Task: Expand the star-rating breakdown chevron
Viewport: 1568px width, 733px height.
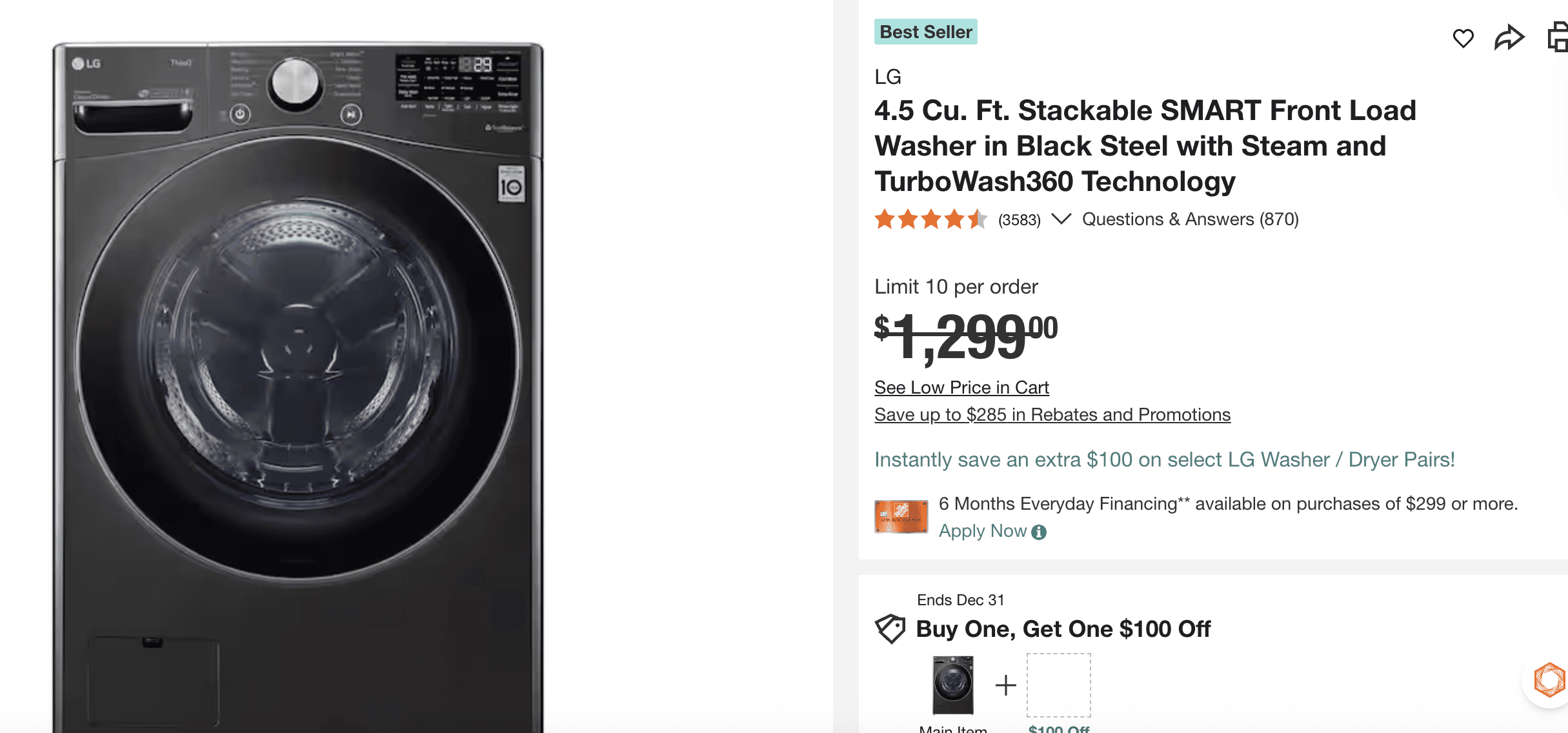Action: coord(1063,219)
